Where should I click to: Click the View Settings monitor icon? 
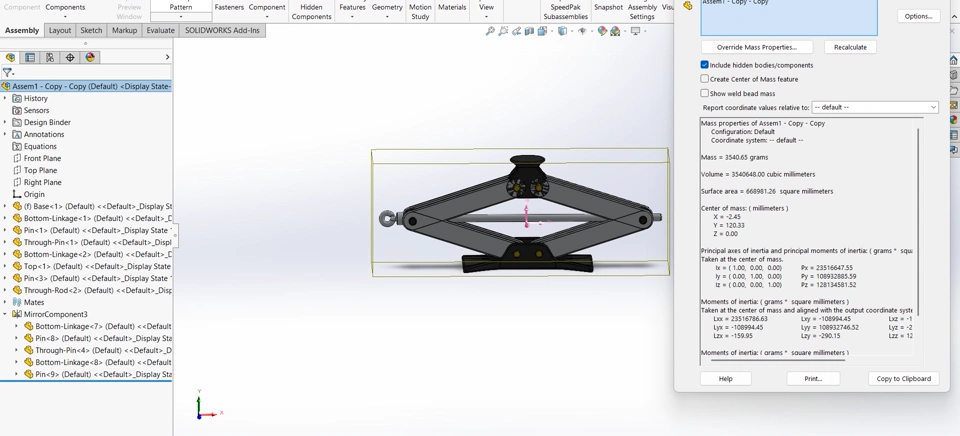636,31
